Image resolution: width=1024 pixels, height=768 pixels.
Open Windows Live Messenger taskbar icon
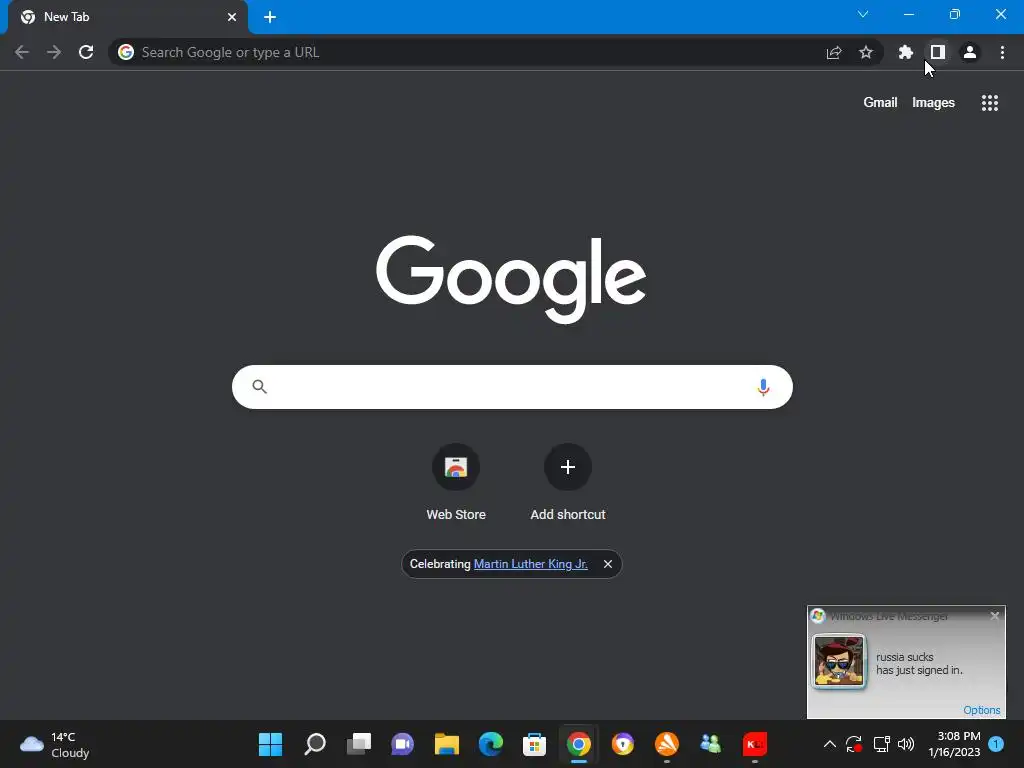point(711,744)
